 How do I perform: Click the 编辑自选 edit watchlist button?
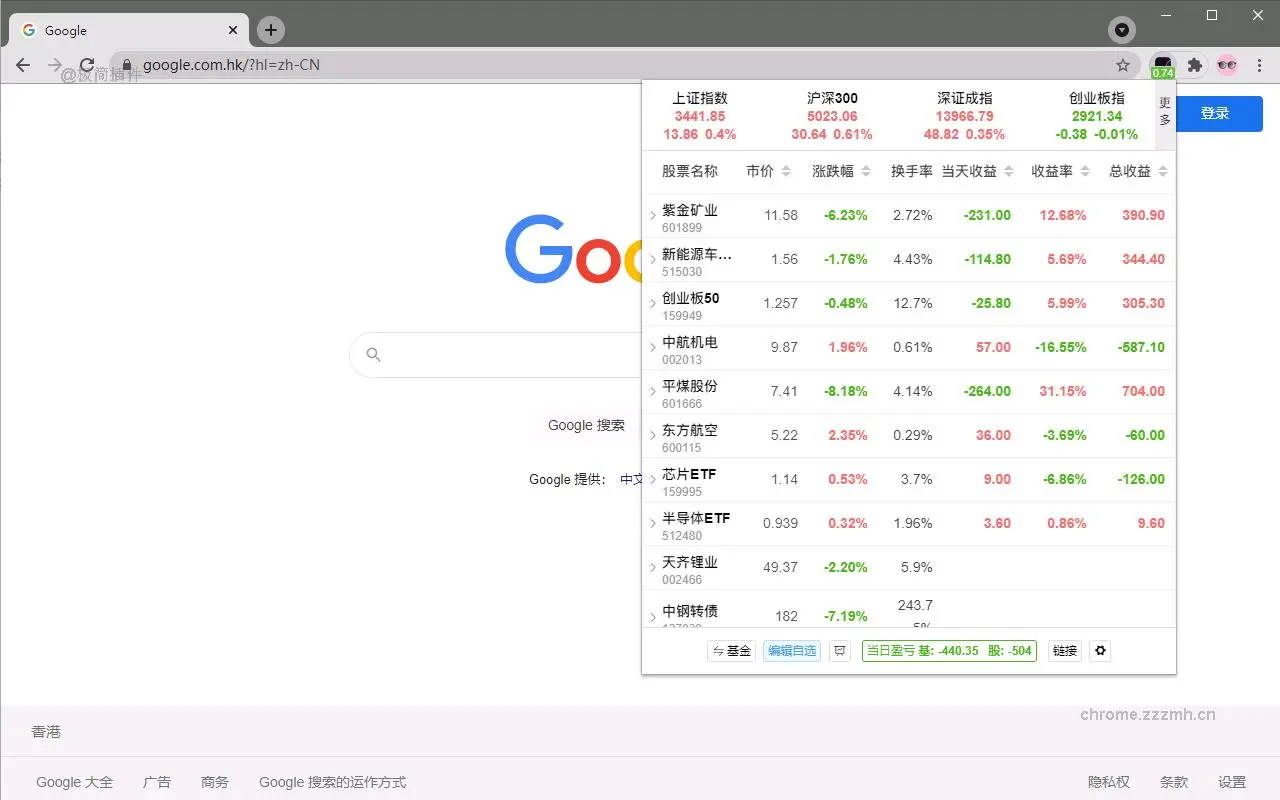tap(791, 650)
